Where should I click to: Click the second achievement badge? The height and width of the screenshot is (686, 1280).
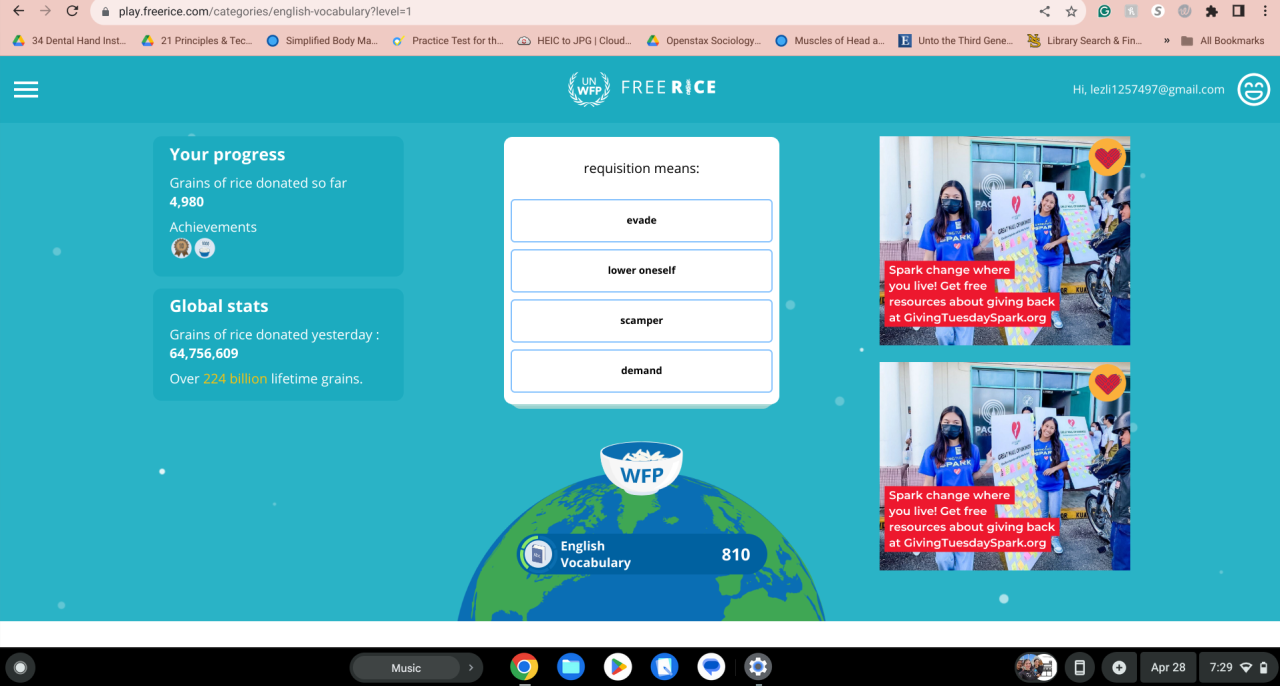205,248
